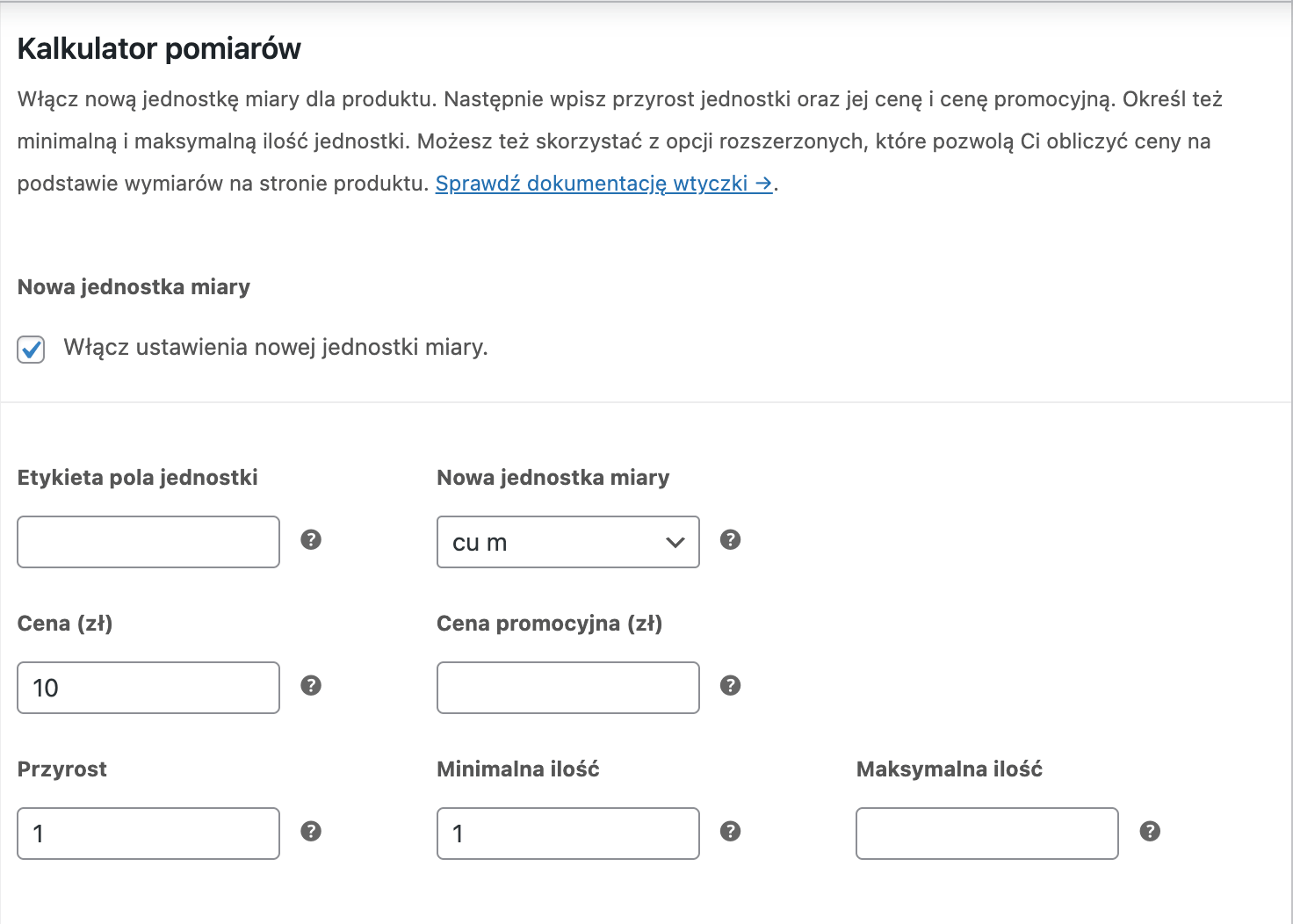Click the 'Etykieta pola jednostki' field label

coord(138,478)
